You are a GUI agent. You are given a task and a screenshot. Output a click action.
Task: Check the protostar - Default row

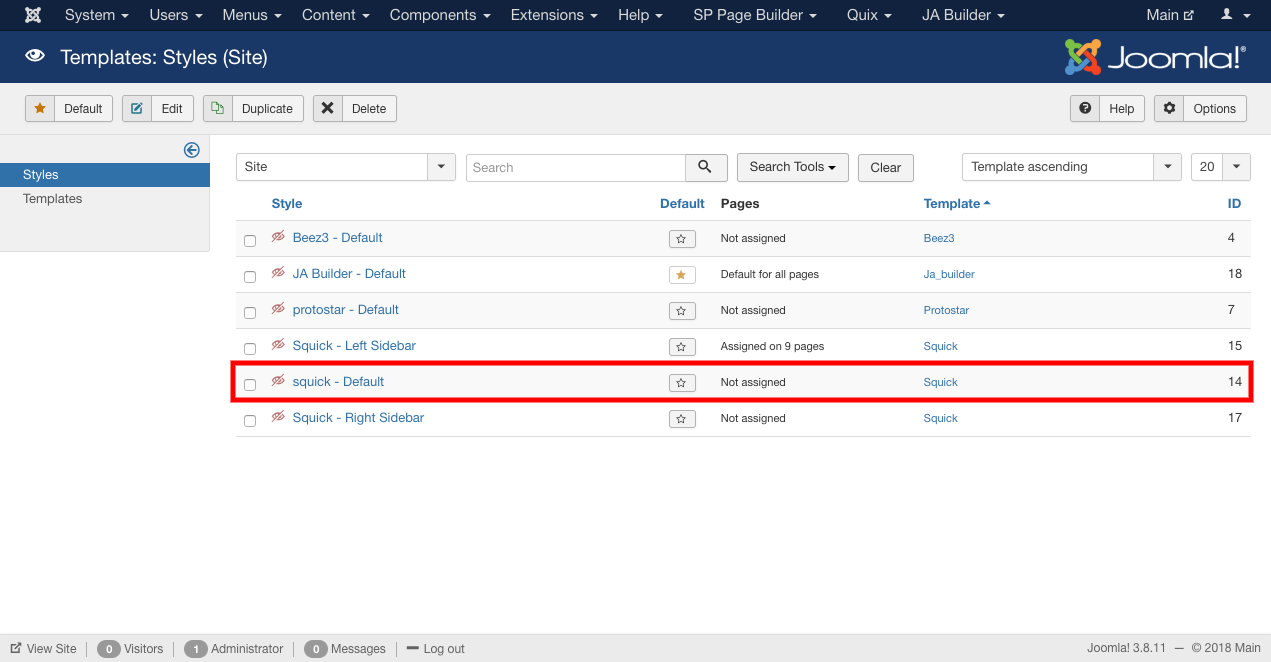250,313
